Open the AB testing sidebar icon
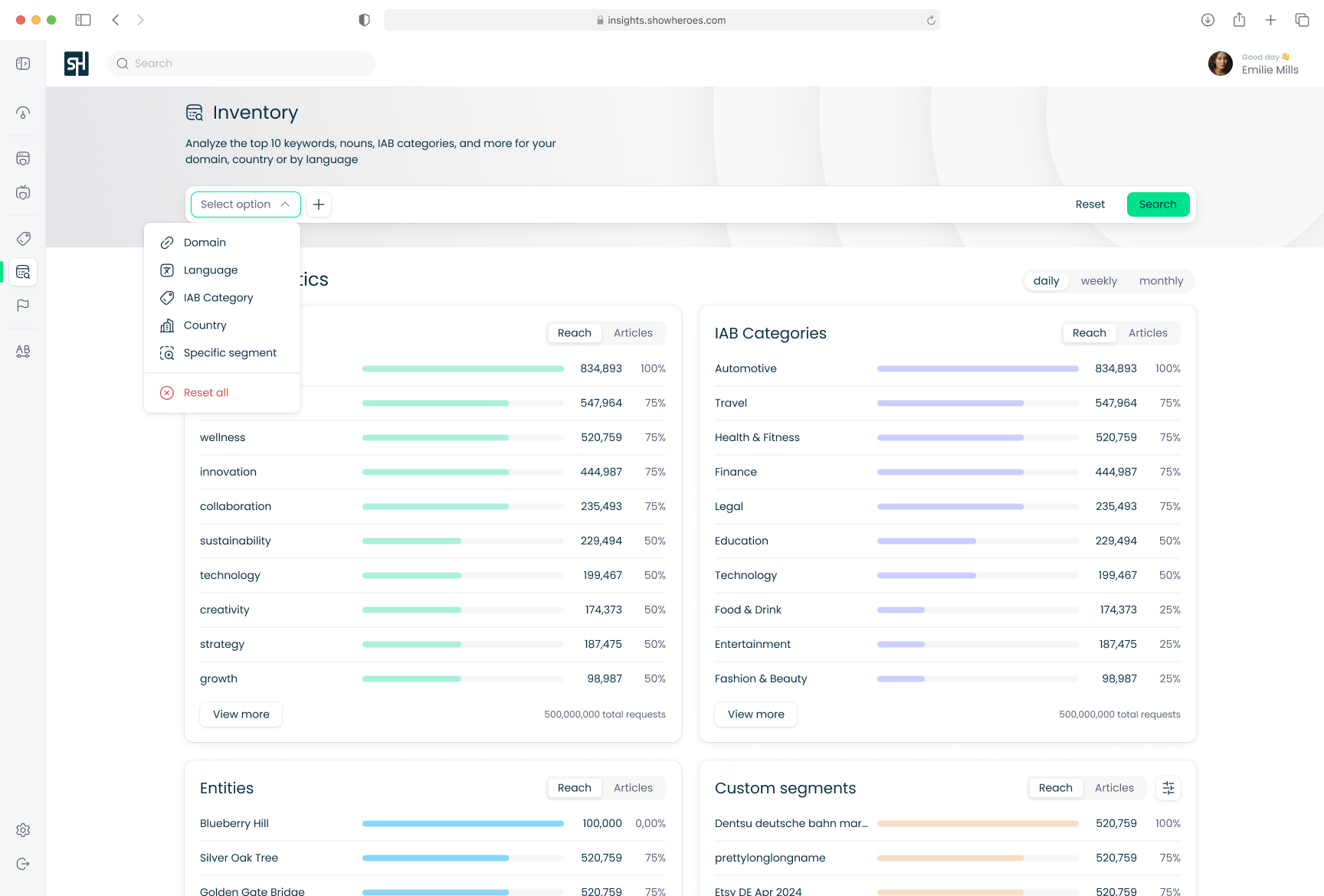Image resolution: width=1324 pixels, height=896 pixels. 23,351
